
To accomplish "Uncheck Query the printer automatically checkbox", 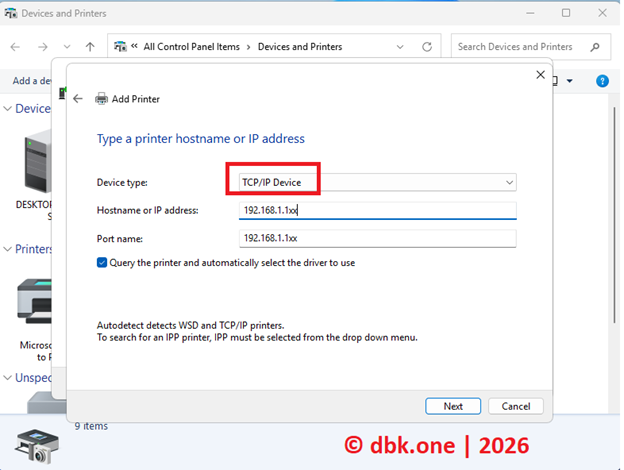I will [102, 263].
